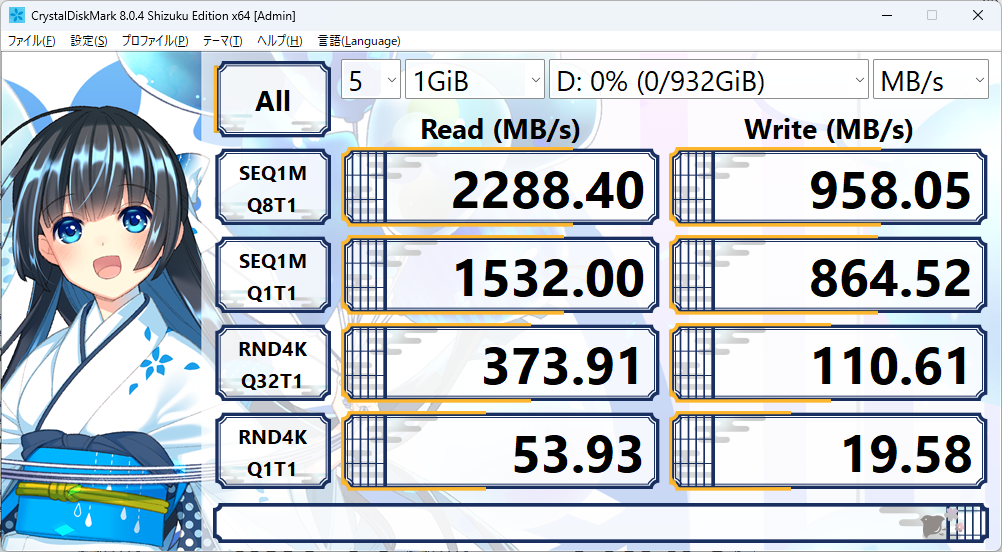Open the ファイル(F) menu
The height and width of the screenshot is (552, 1002).
coord(31,41)
